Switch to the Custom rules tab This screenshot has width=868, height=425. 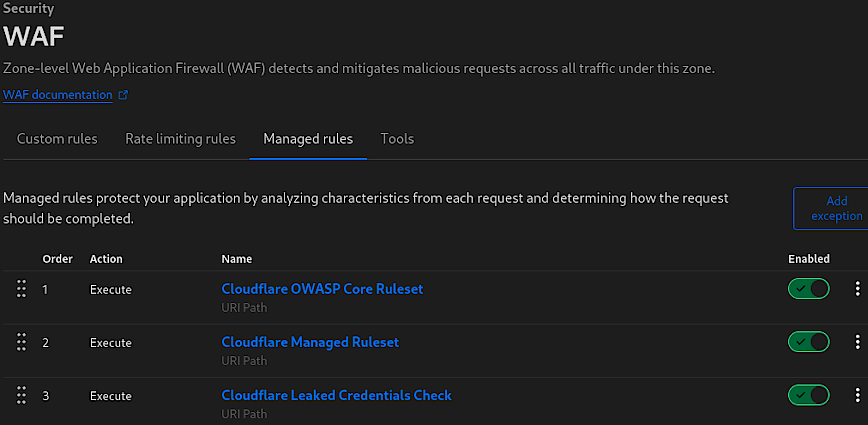click(x=57, y=138)
